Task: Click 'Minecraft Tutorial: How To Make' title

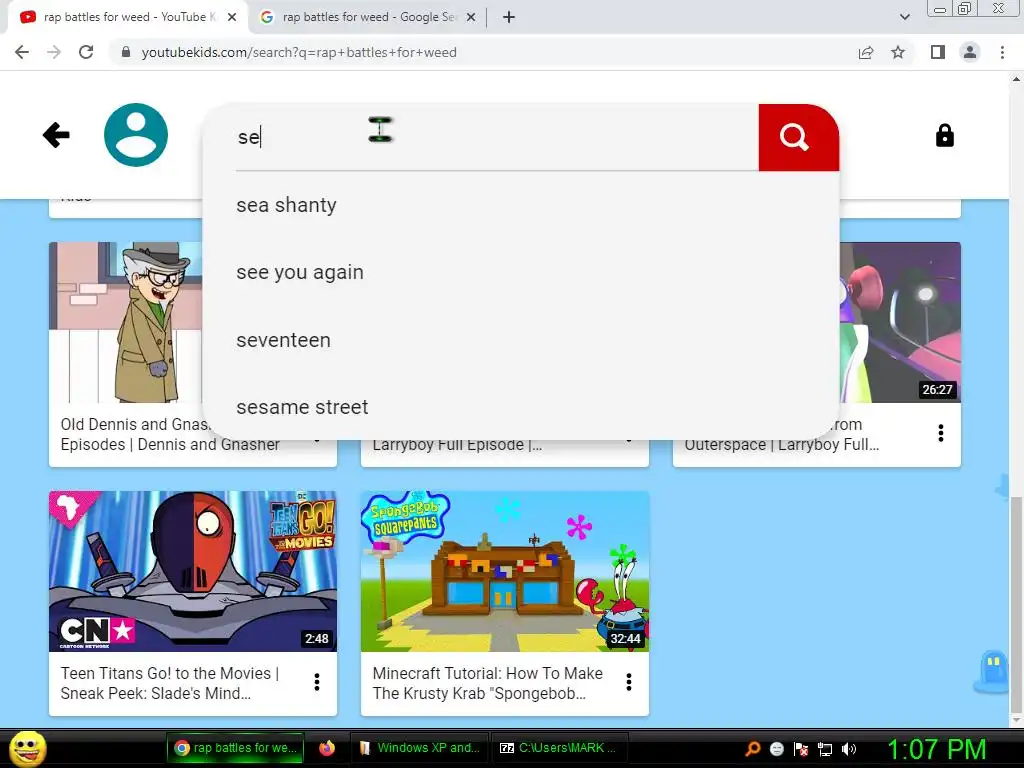Action: 488,683
